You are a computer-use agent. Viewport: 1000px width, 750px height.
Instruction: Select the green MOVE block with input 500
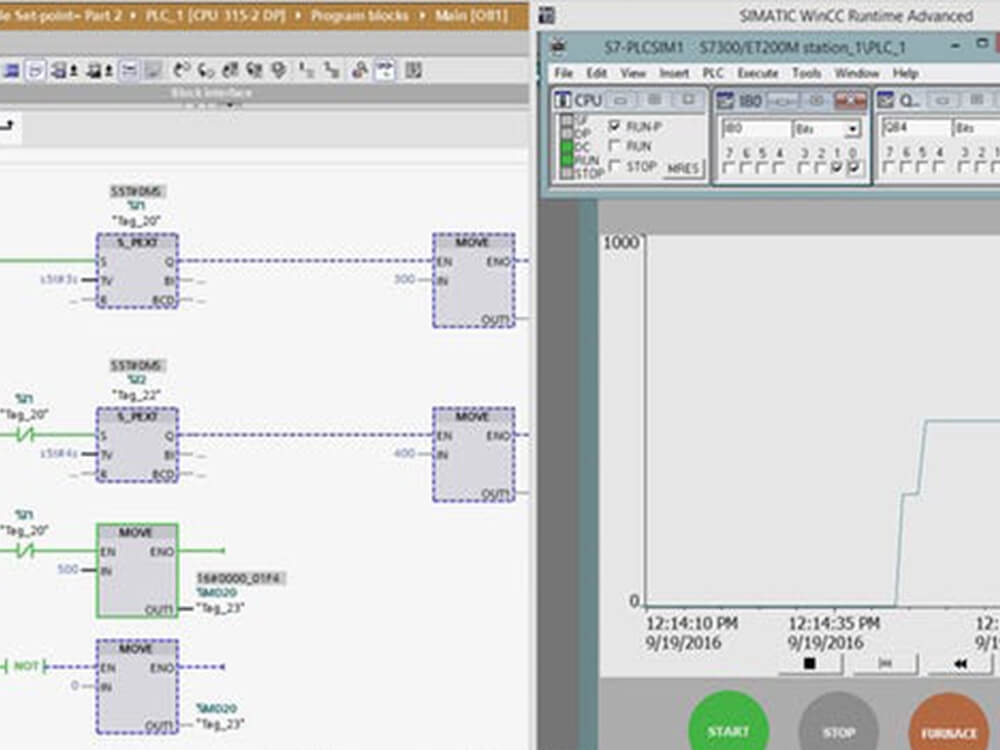pyautogui.click(x=137, y=571)
